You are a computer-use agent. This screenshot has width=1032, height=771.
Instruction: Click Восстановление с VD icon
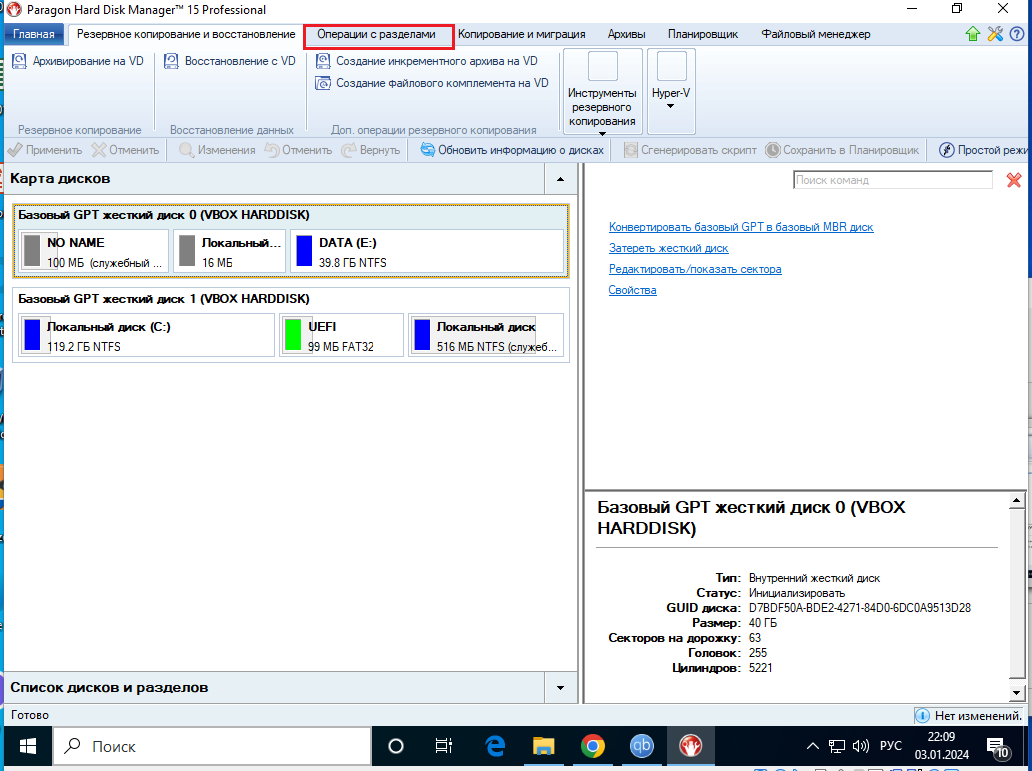(x=230, y=61)
